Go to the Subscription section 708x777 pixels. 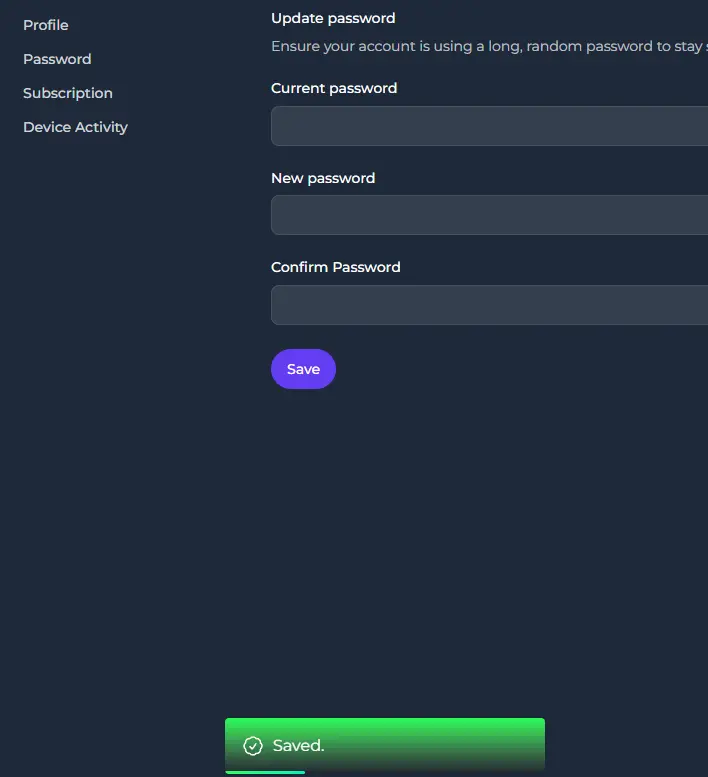coord(68,93)
